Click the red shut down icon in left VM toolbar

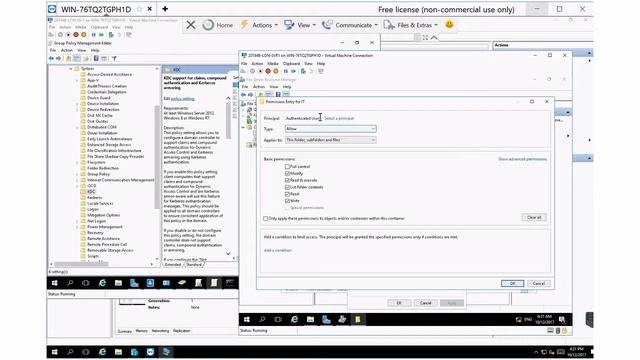[x=76, y=35]
